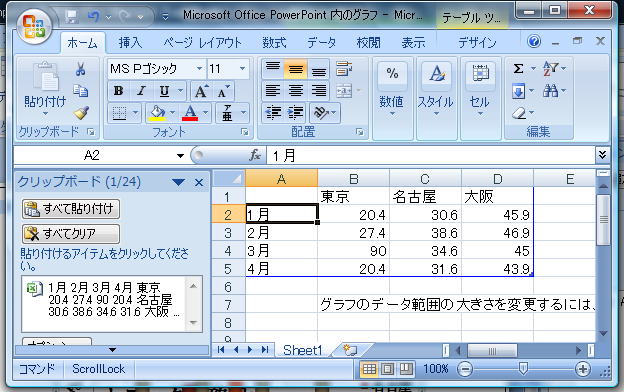This screenshot has height=392, width=624.
Task: Click the AutoSum sigma icon
Action: [x=518, y=69]
